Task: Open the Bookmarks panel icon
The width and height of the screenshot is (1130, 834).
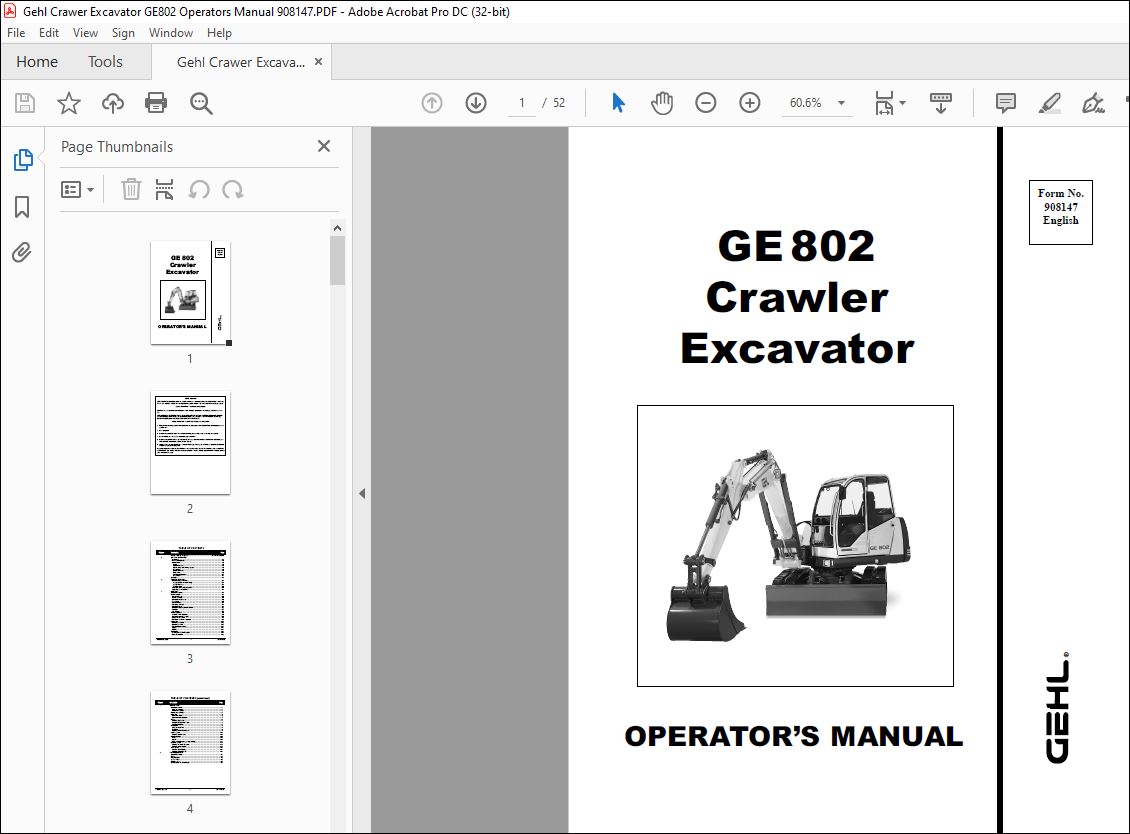Action: pos(22,207)
